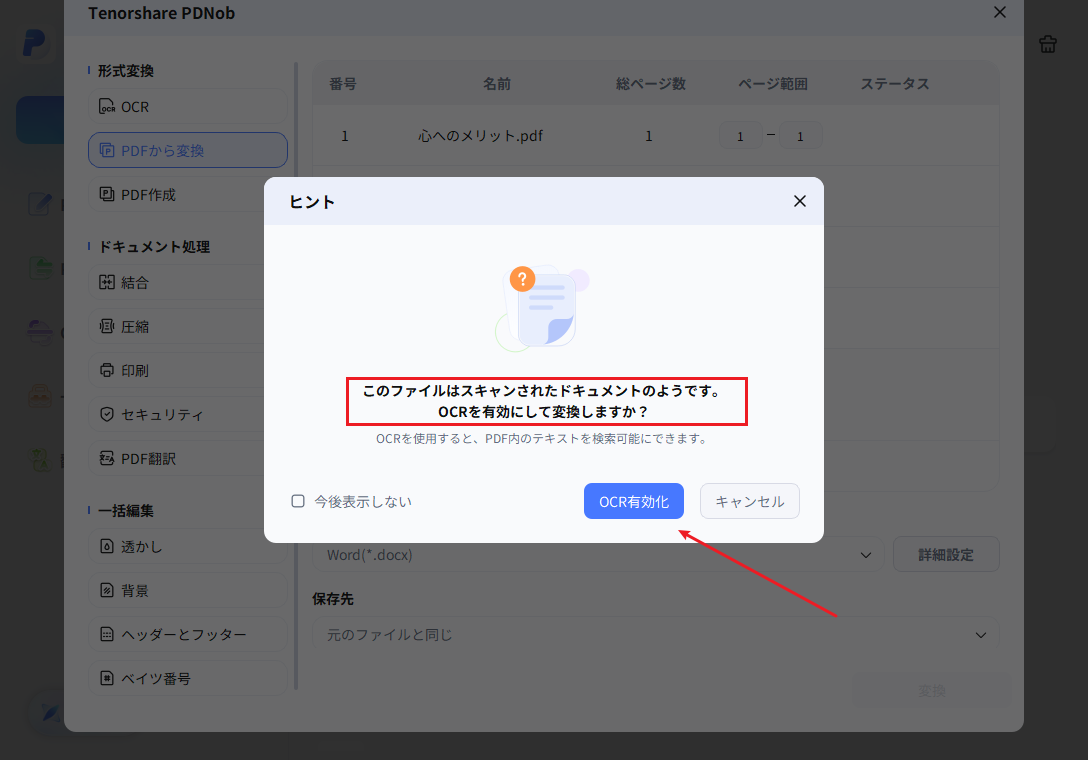The width and height of the screenshot is (1088, 760).
Task: Click the PDF翻訳 translate icon
Action: [107, 459]
